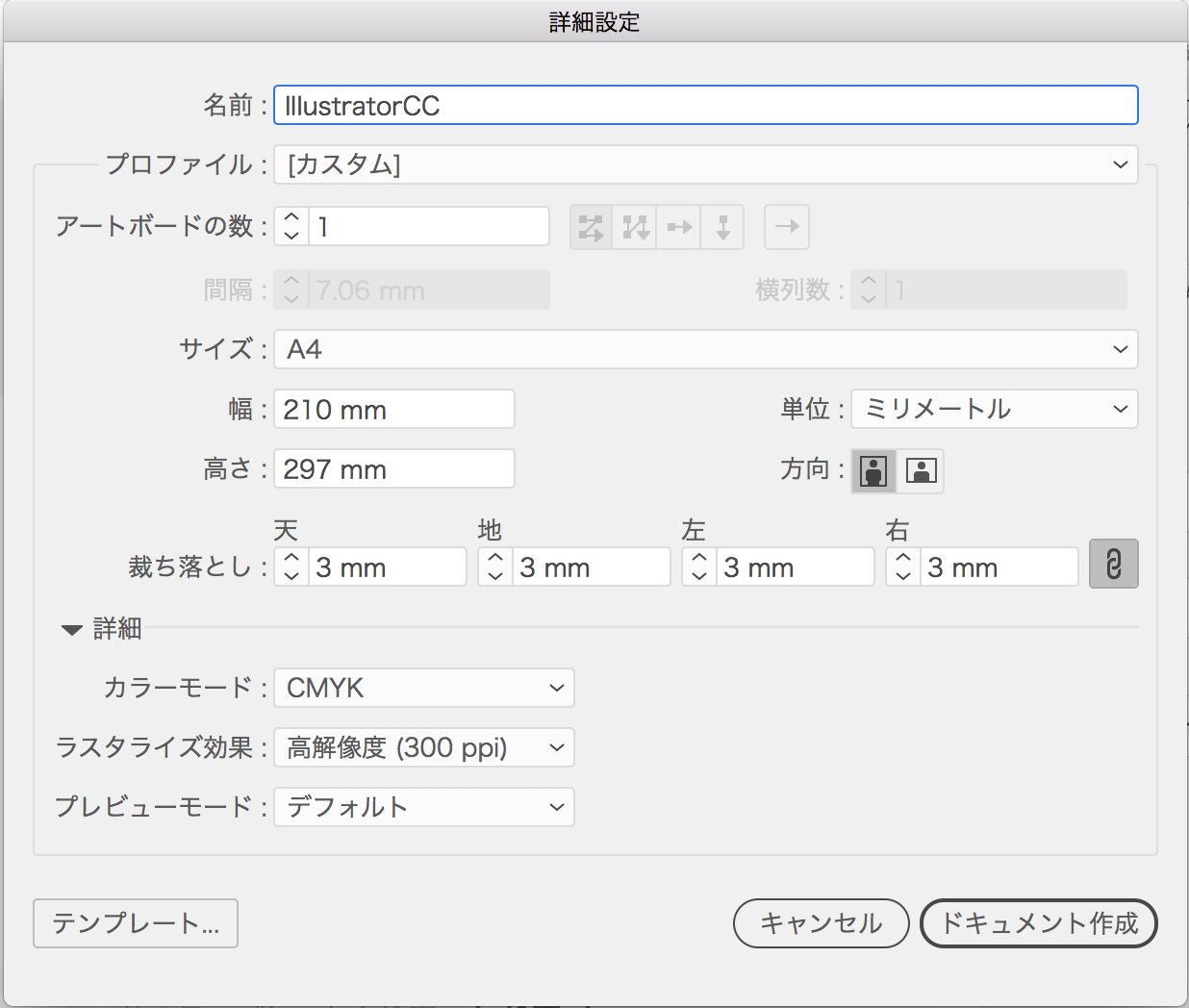Open the プロファイル dropdown
This screenshot has height=1008, width=1189.
point(706,164)
